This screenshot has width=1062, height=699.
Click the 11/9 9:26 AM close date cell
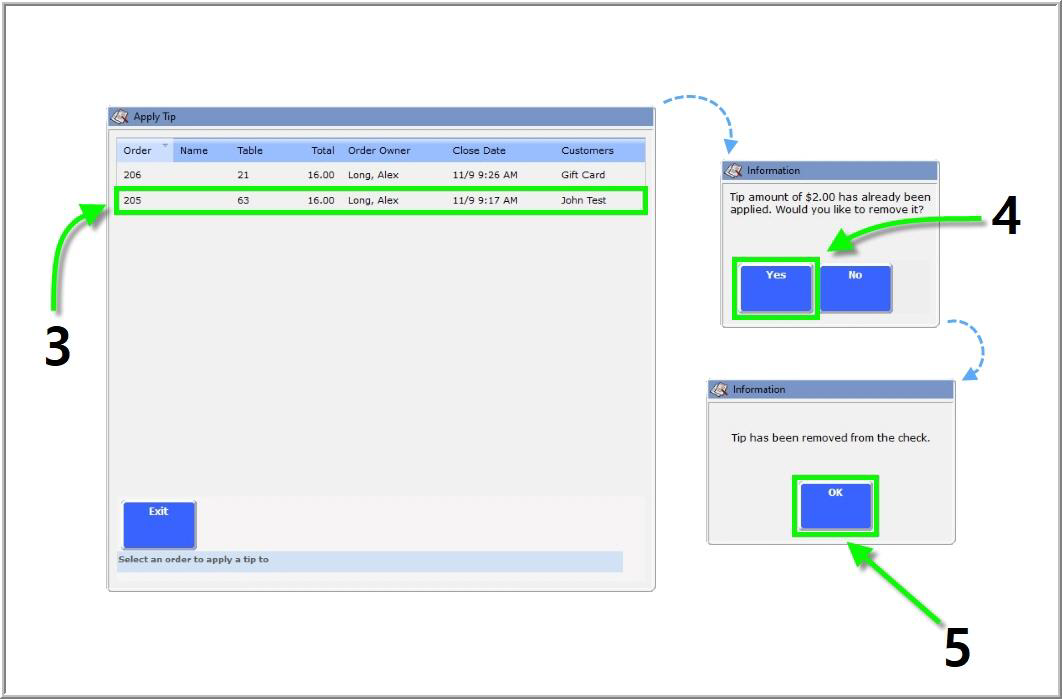485,175
